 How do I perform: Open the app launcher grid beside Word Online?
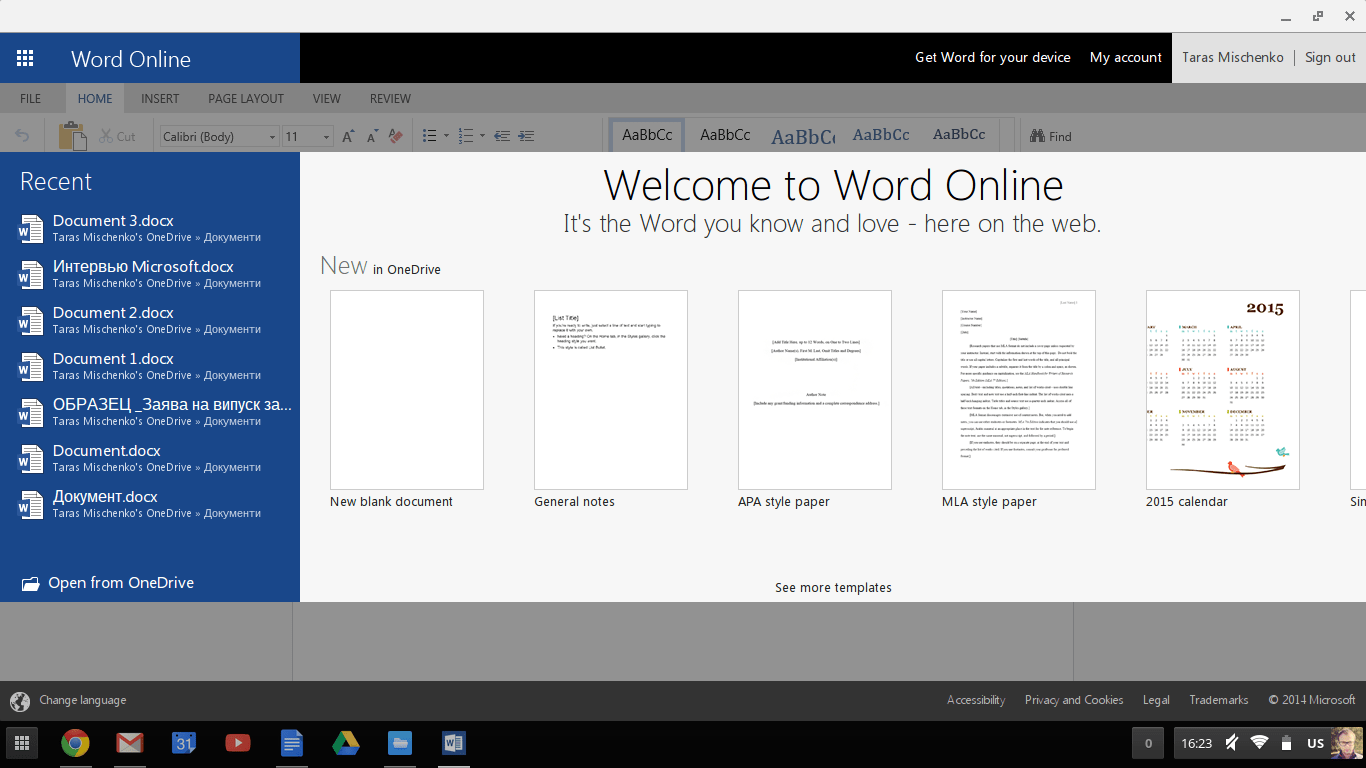click(x=25, y=59)
